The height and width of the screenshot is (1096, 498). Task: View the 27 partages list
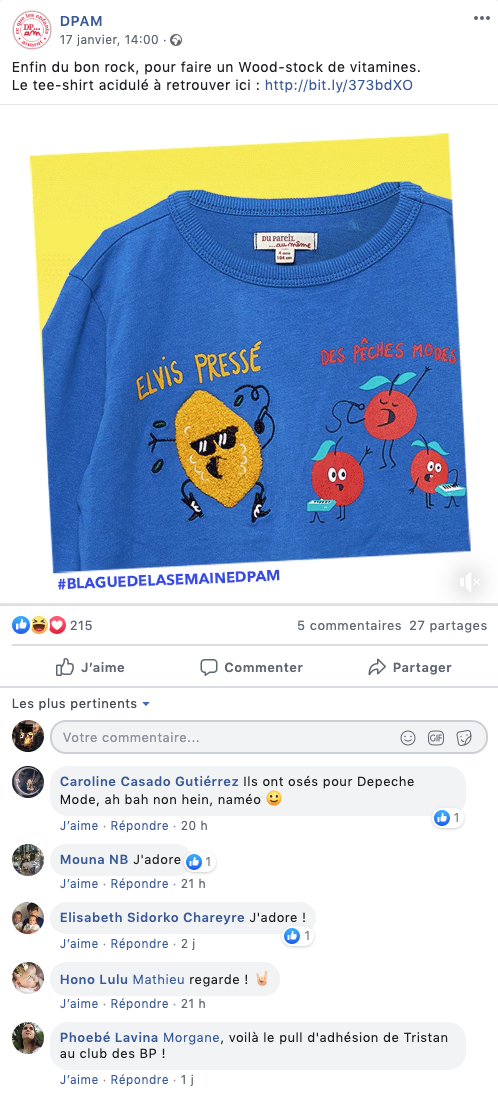(x=448, y=626)
